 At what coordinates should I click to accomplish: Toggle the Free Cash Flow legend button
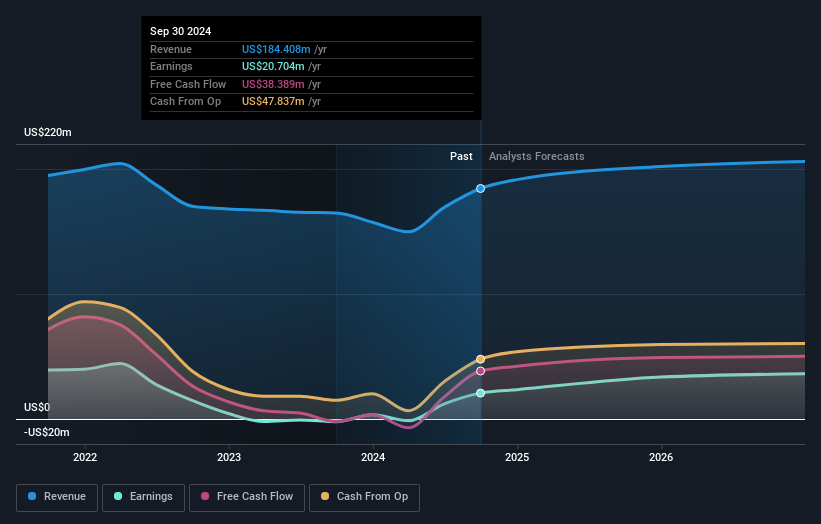[247, 497]
